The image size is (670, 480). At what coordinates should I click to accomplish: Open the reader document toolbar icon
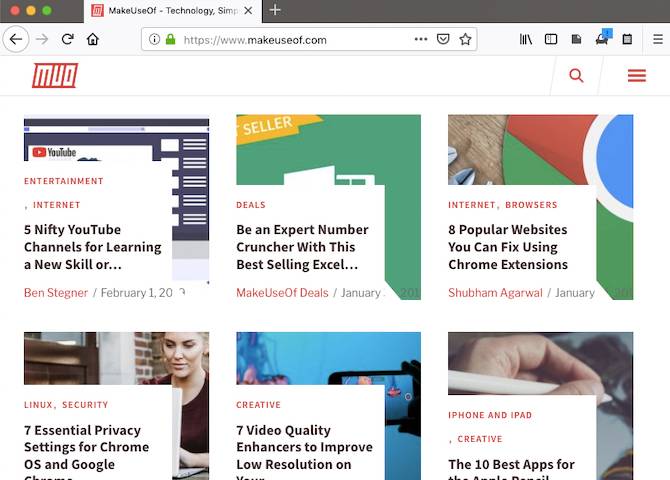576,39
